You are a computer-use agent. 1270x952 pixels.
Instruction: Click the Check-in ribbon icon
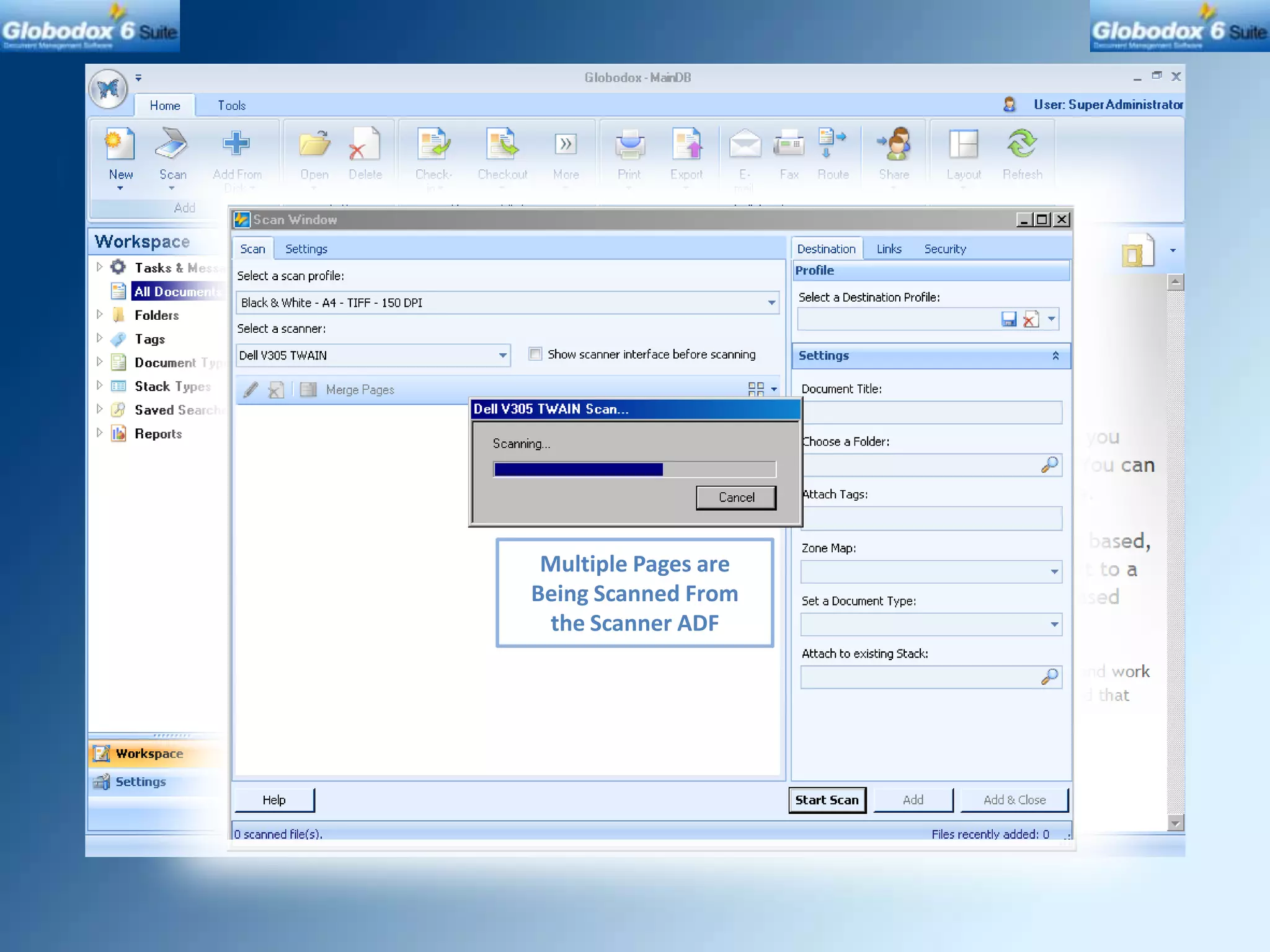(433, 144)
